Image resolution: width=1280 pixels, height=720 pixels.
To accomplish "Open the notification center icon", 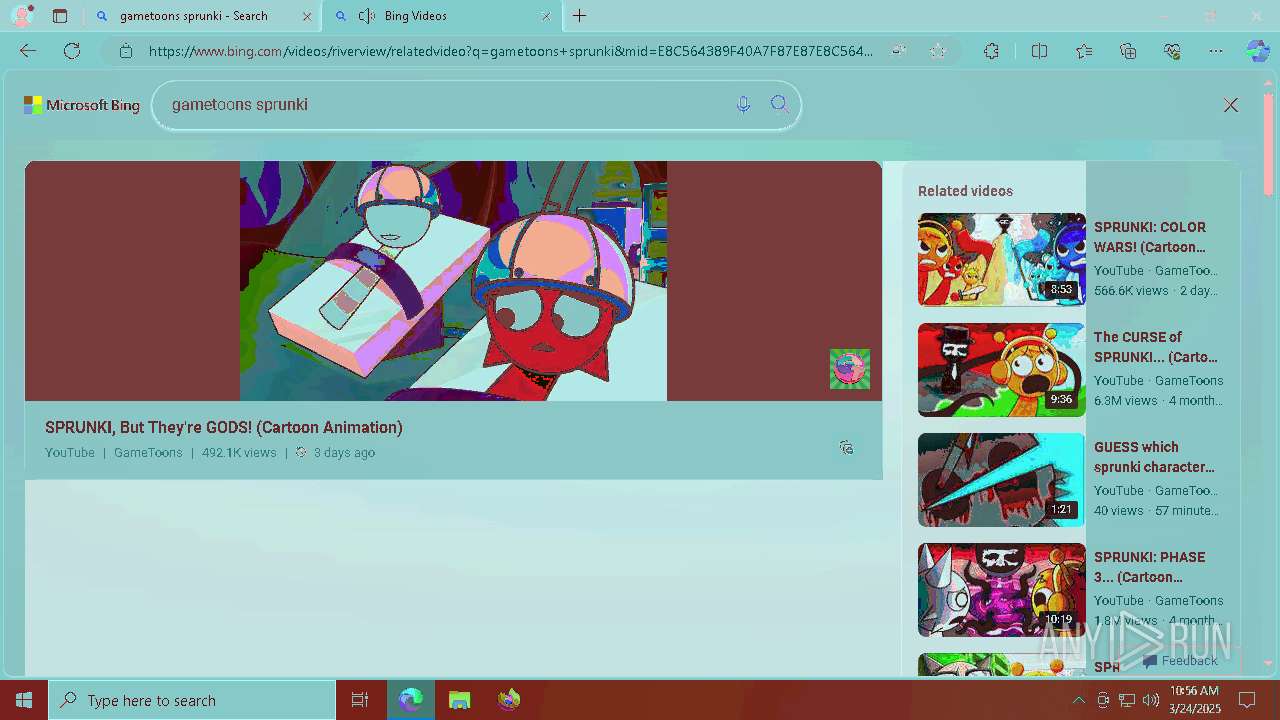I will [1247, 700].
